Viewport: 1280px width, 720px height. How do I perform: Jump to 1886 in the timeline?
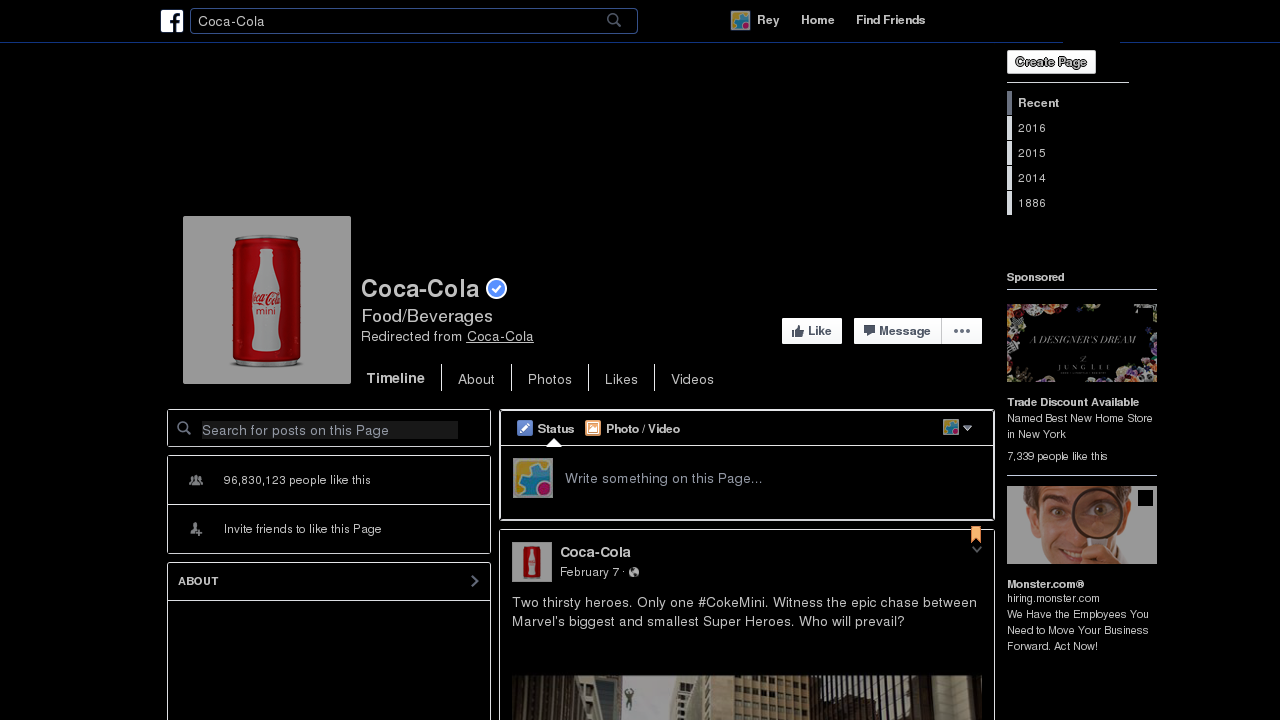point(1032,203)
